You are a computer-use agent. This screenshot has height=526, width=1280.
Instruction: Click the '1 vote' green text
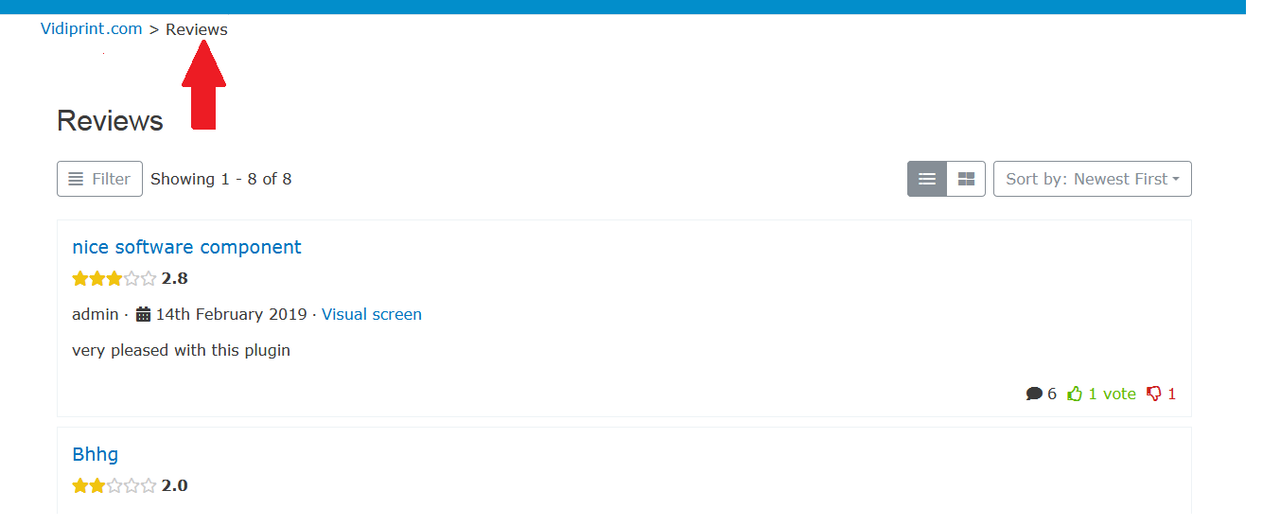1112,394
